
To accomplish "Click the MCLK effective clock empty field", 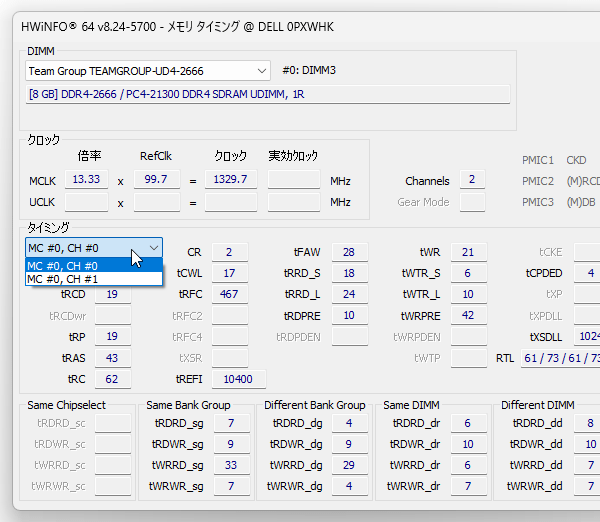I will (294, 179).
